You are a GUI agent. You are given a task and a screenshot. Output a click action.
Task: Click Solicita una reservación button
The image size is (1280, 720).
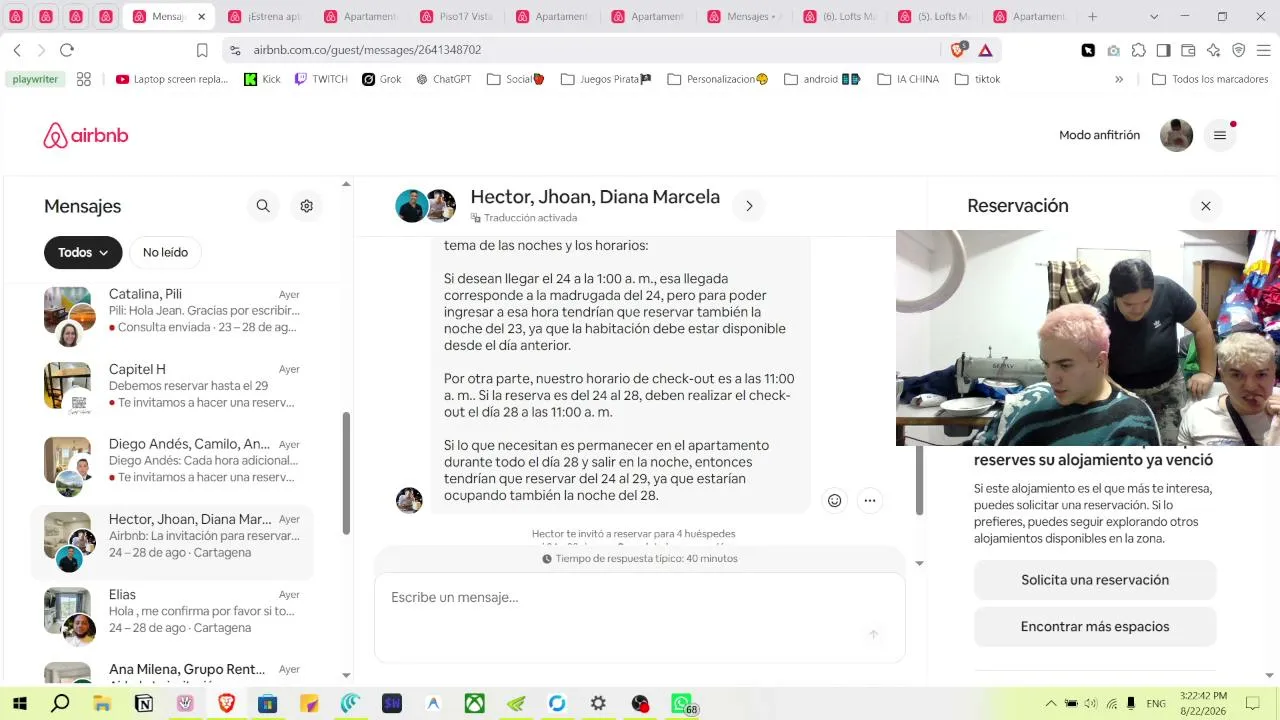(1095, 580)
